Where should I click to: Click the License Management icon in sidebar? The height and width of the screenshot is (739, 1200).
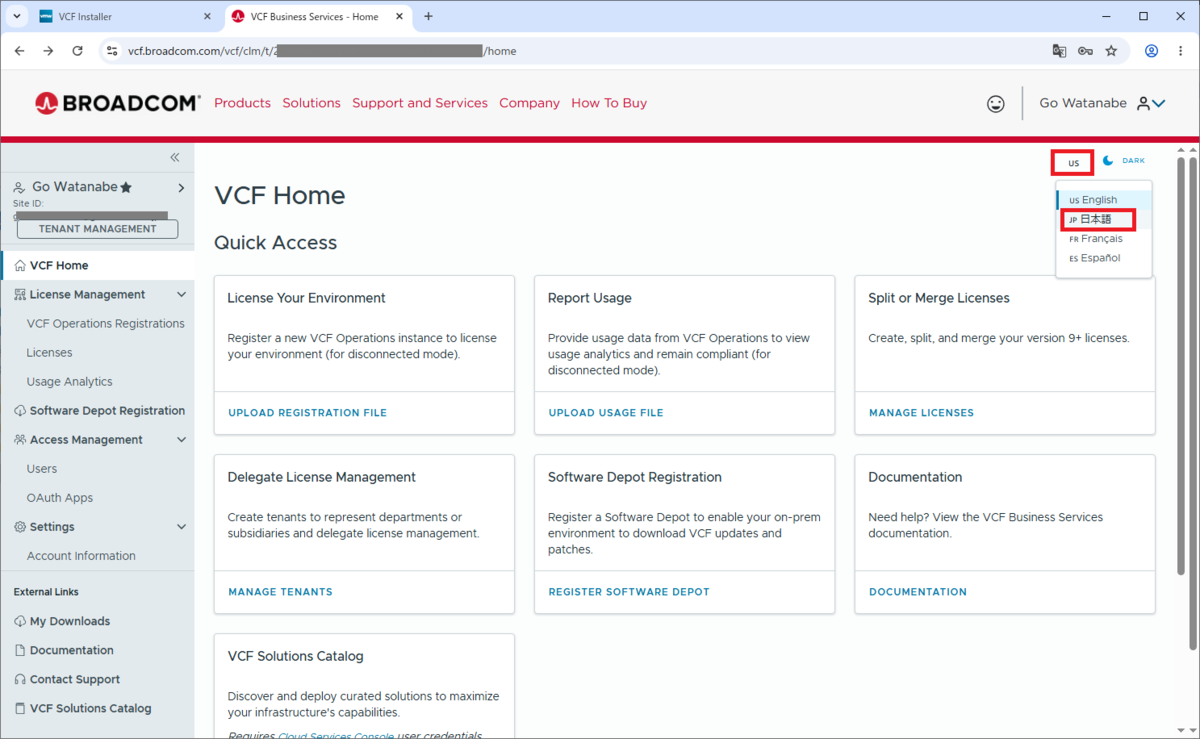coord(20,295)
